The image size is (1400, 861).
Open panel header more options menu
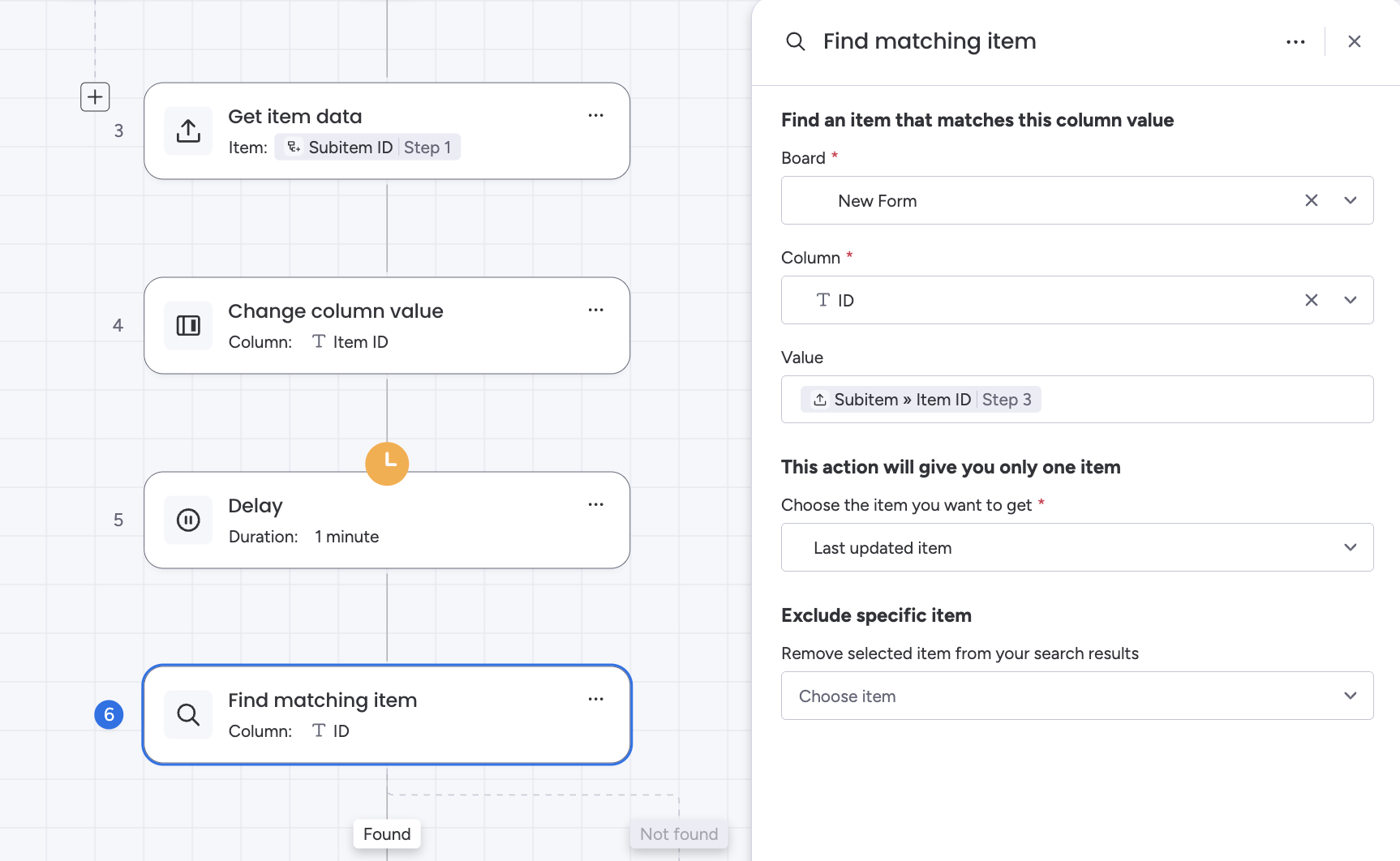pyautogui.click(x=1295, y=41)
